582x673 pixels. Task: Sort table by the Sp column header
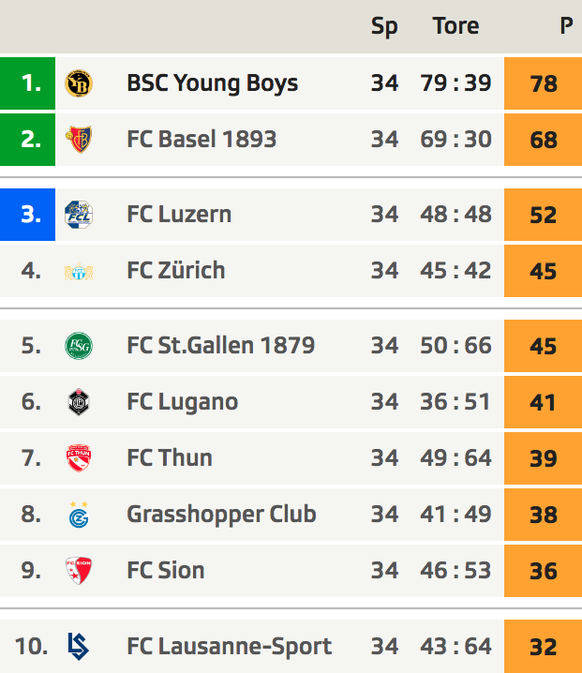coord(385,26)
